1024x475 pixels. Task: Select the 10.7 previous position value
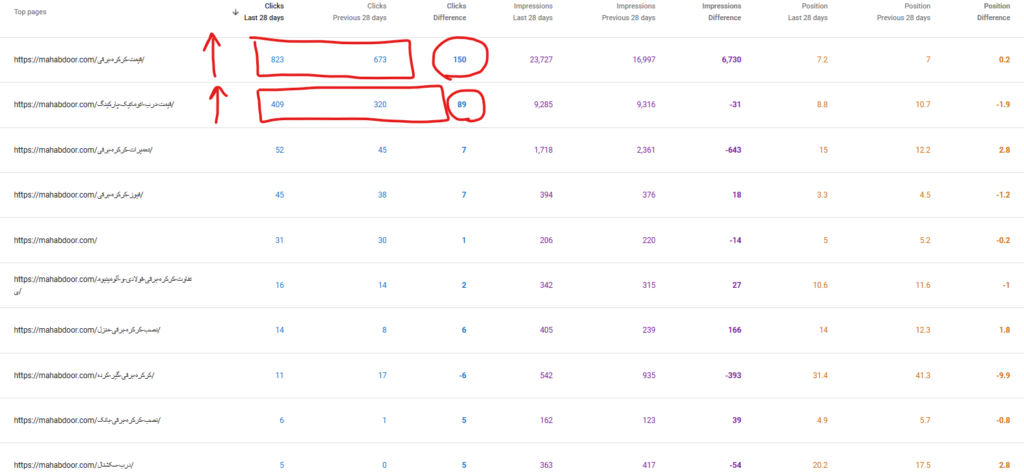[923, 105]
